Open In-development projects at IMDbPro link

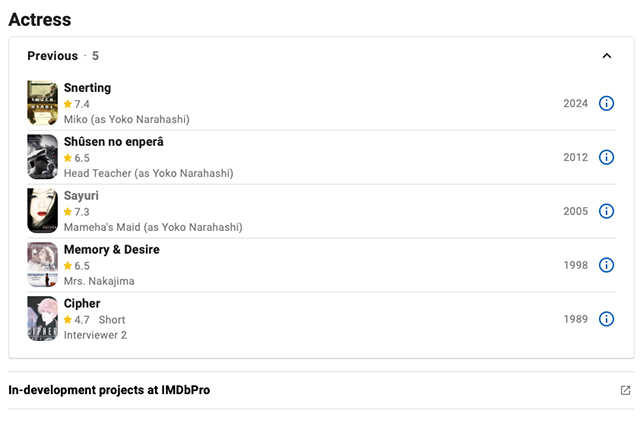[x=109, y=390]
